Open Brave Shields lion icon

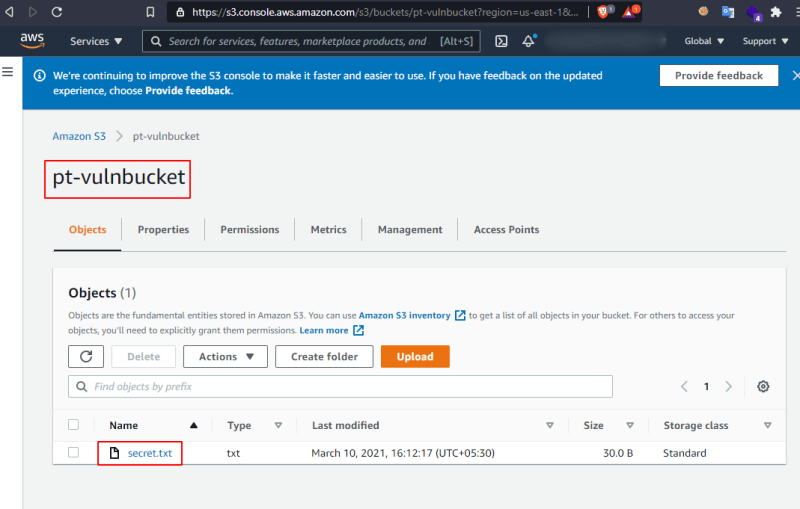tap(604, 12)
